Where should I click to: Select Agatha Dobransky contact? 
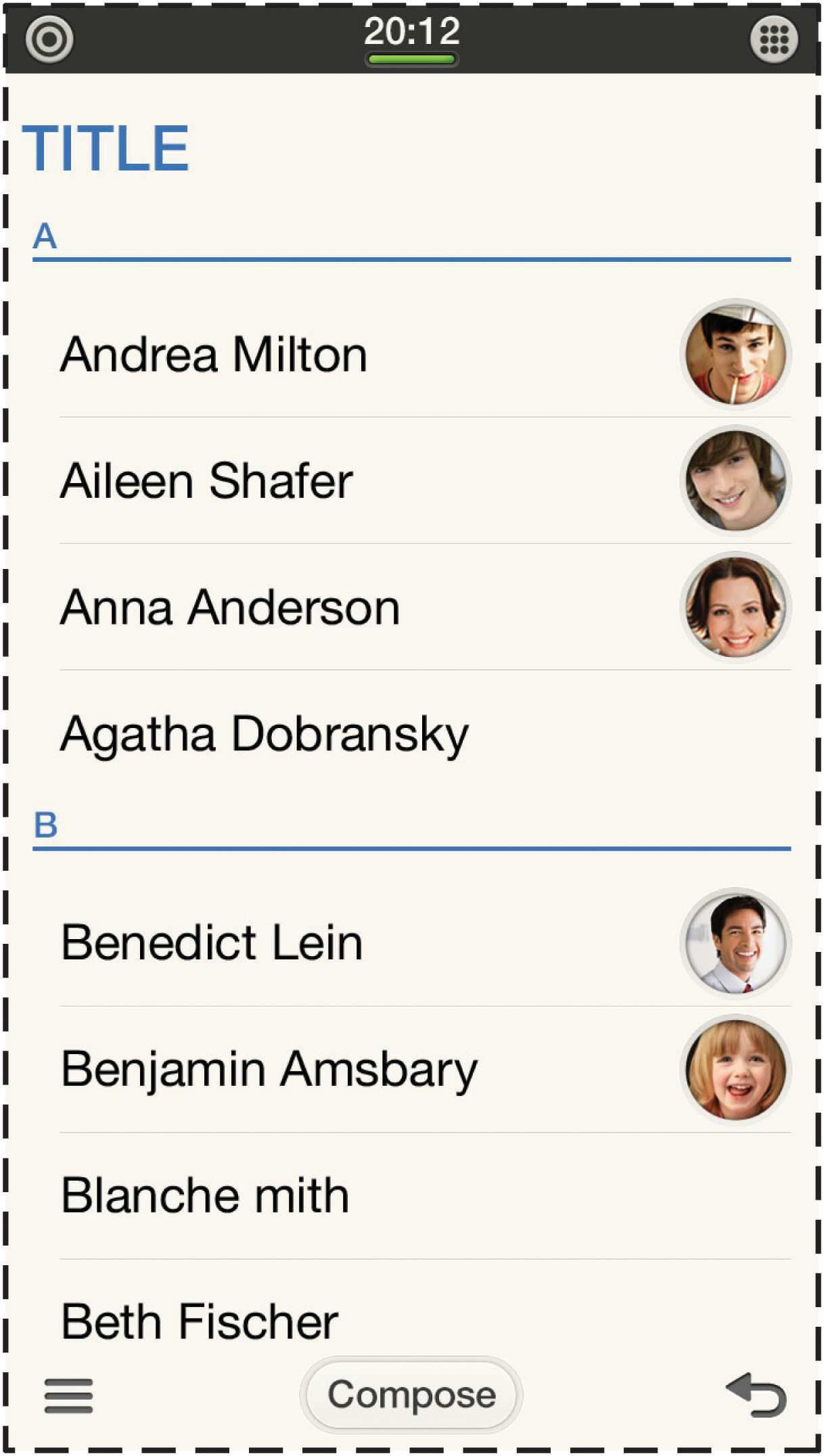pos(265,734)
